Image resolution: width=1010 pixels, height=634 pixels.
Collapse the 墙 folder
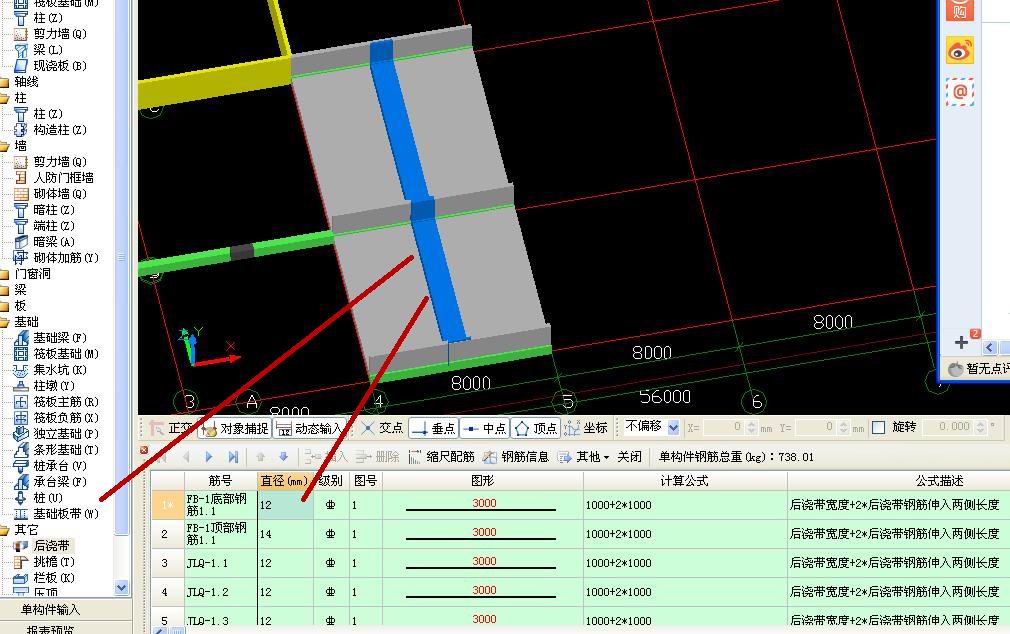(5, 146)
